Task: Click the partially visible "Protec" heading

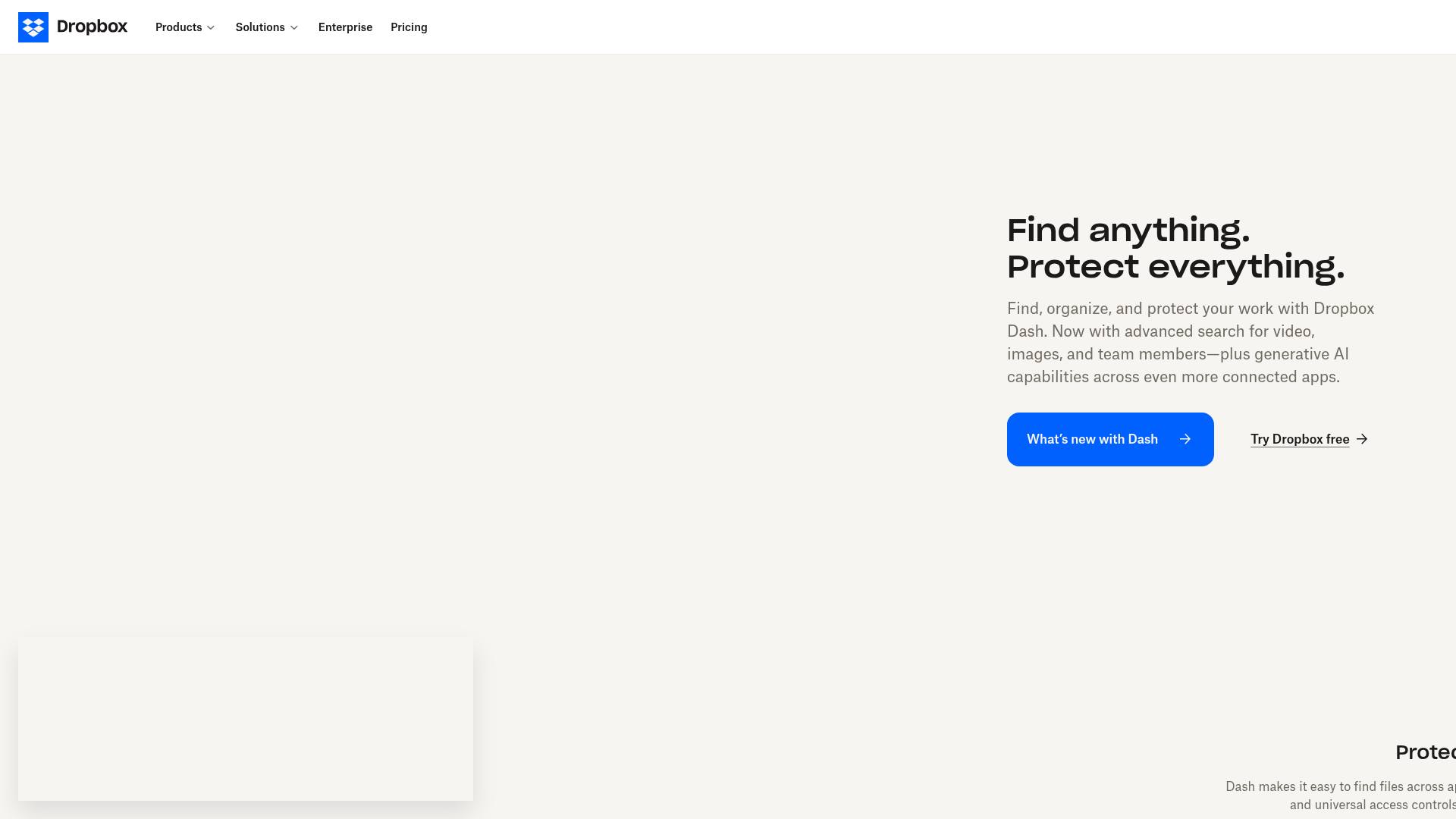Action: tap(1425, 752)
